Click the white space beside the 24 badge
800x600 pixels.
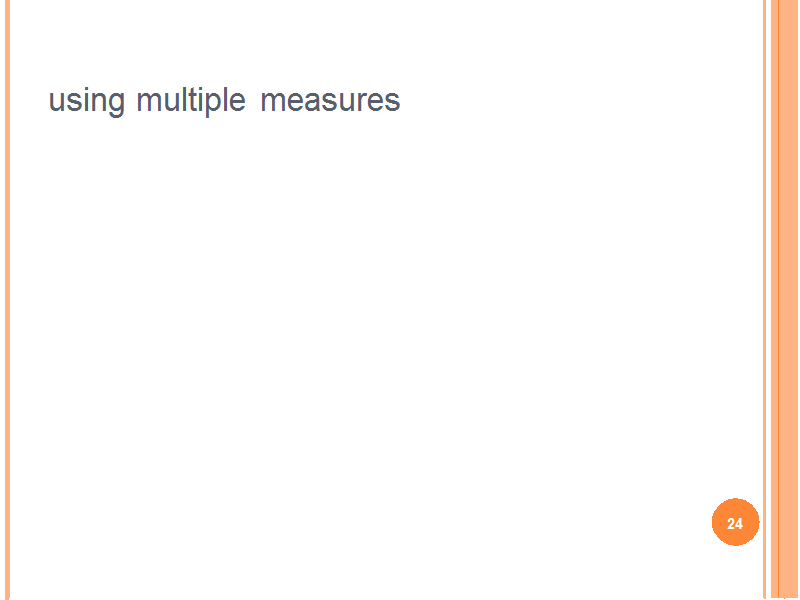663,522
